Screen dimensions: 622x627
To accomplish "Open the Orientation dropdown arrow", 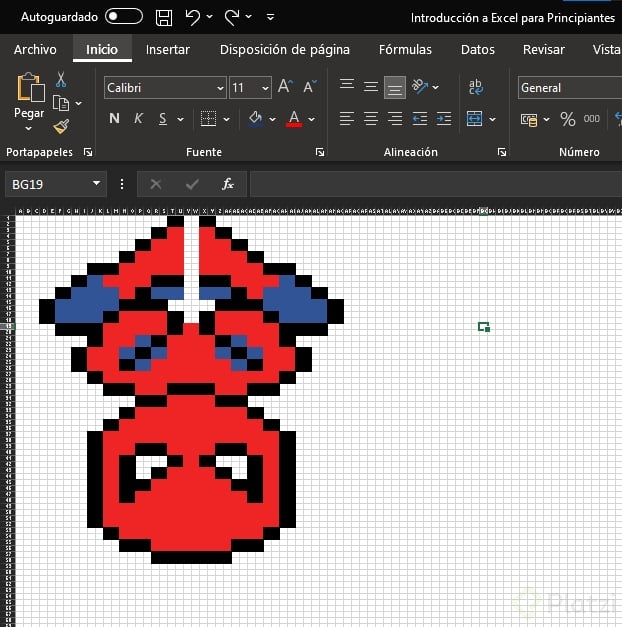I will (x=436, y=87).
